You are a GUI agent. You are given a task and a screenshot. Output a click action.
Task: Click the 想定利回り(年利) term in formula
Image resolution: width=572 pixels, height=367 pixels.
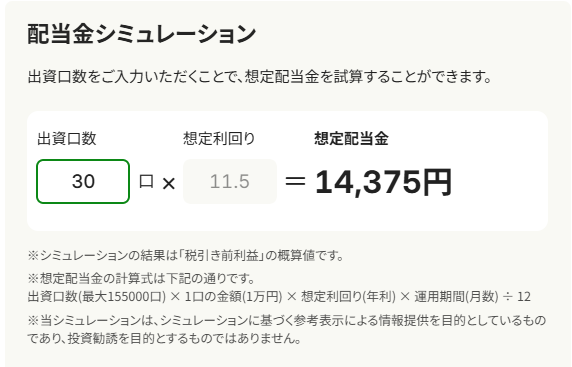coord(348,297)
